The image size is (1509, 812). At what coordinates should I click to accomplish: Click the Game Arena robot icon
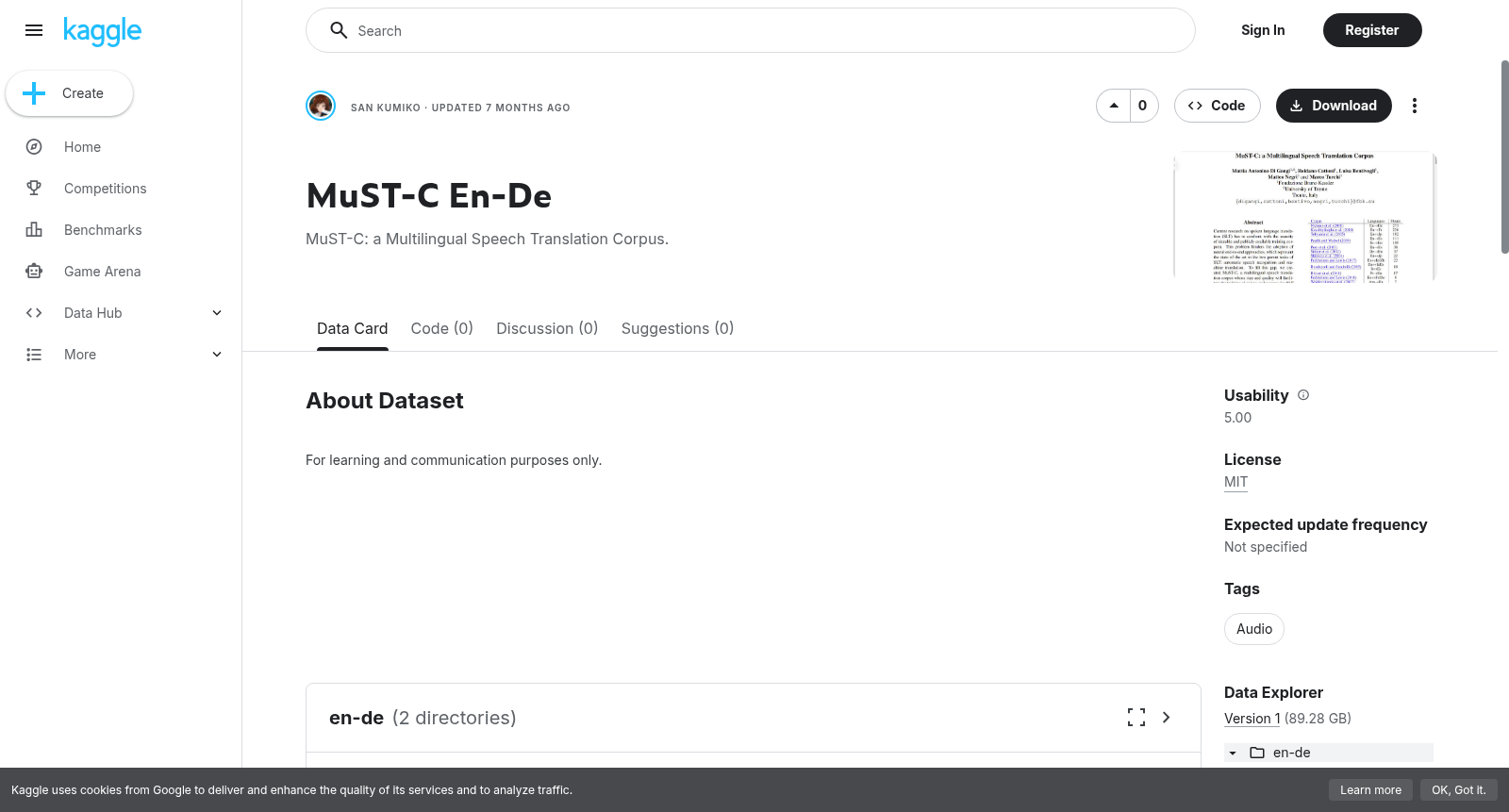tap(34, 272)
